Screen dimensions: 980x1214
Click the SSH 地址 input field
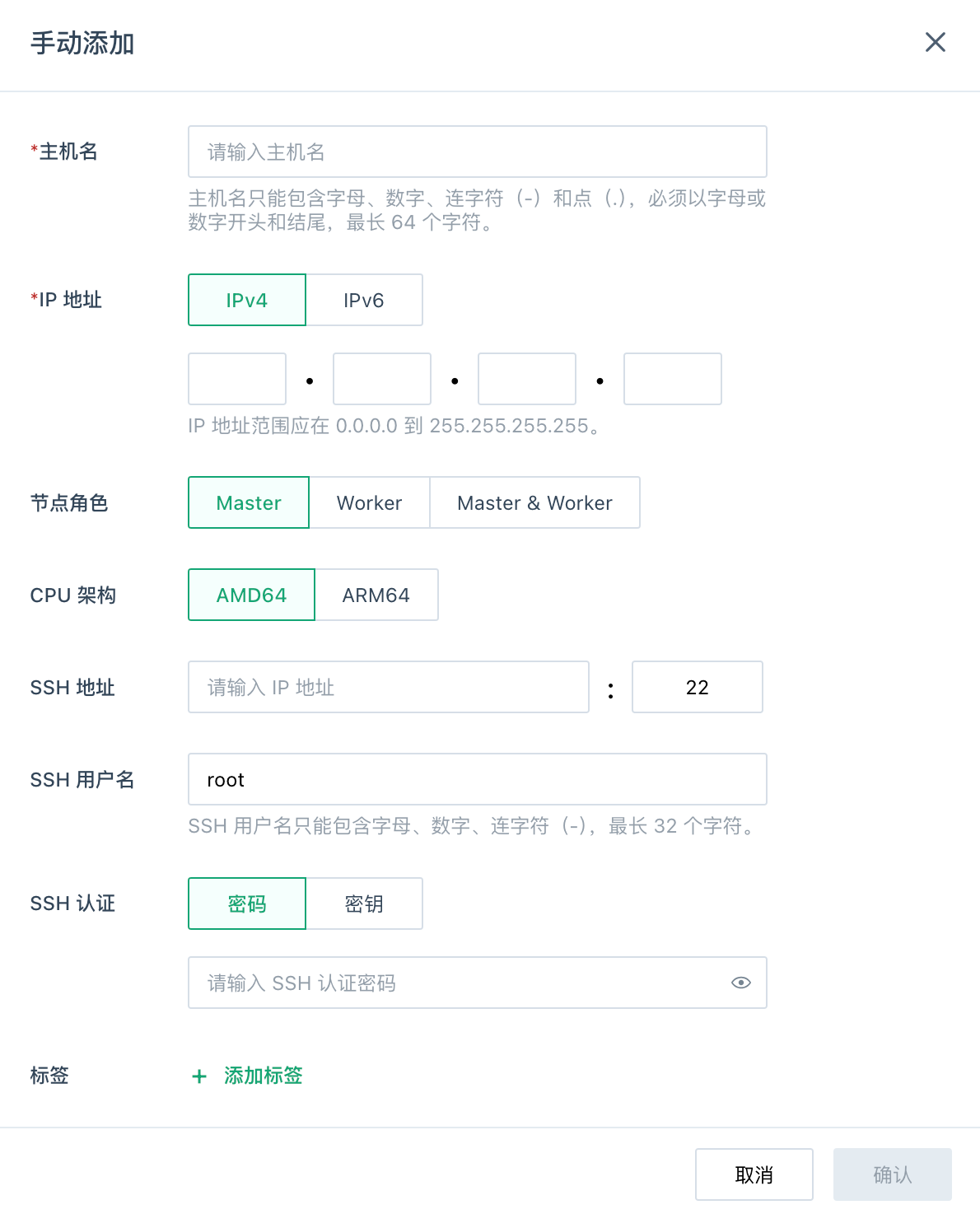(x=388, y=687)
